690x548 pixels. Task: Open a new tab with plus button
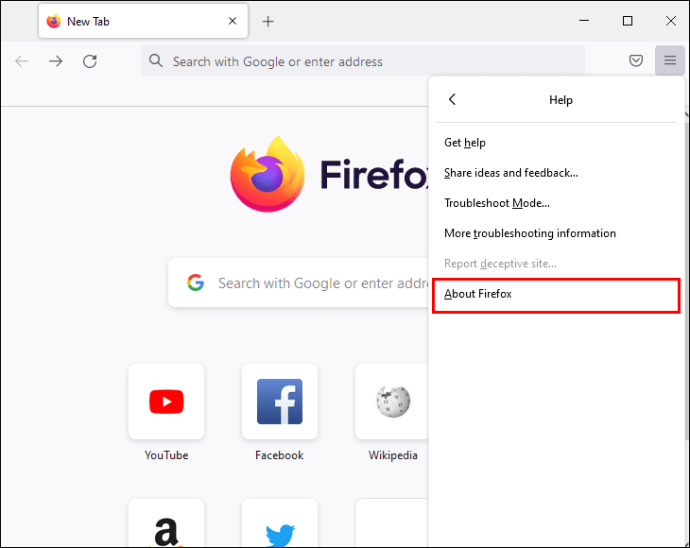[268, 21]
